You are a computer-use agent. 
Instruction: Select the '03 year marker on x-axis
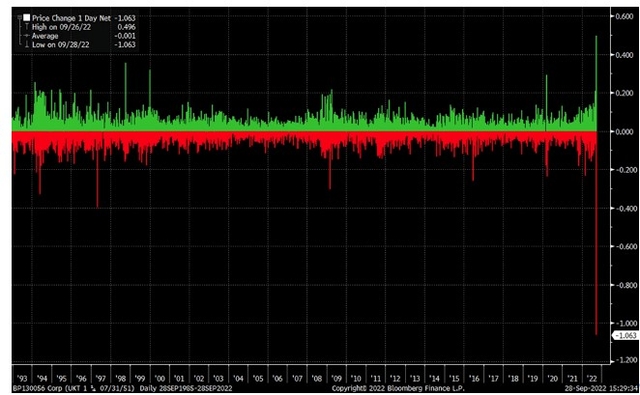point(218,378)
